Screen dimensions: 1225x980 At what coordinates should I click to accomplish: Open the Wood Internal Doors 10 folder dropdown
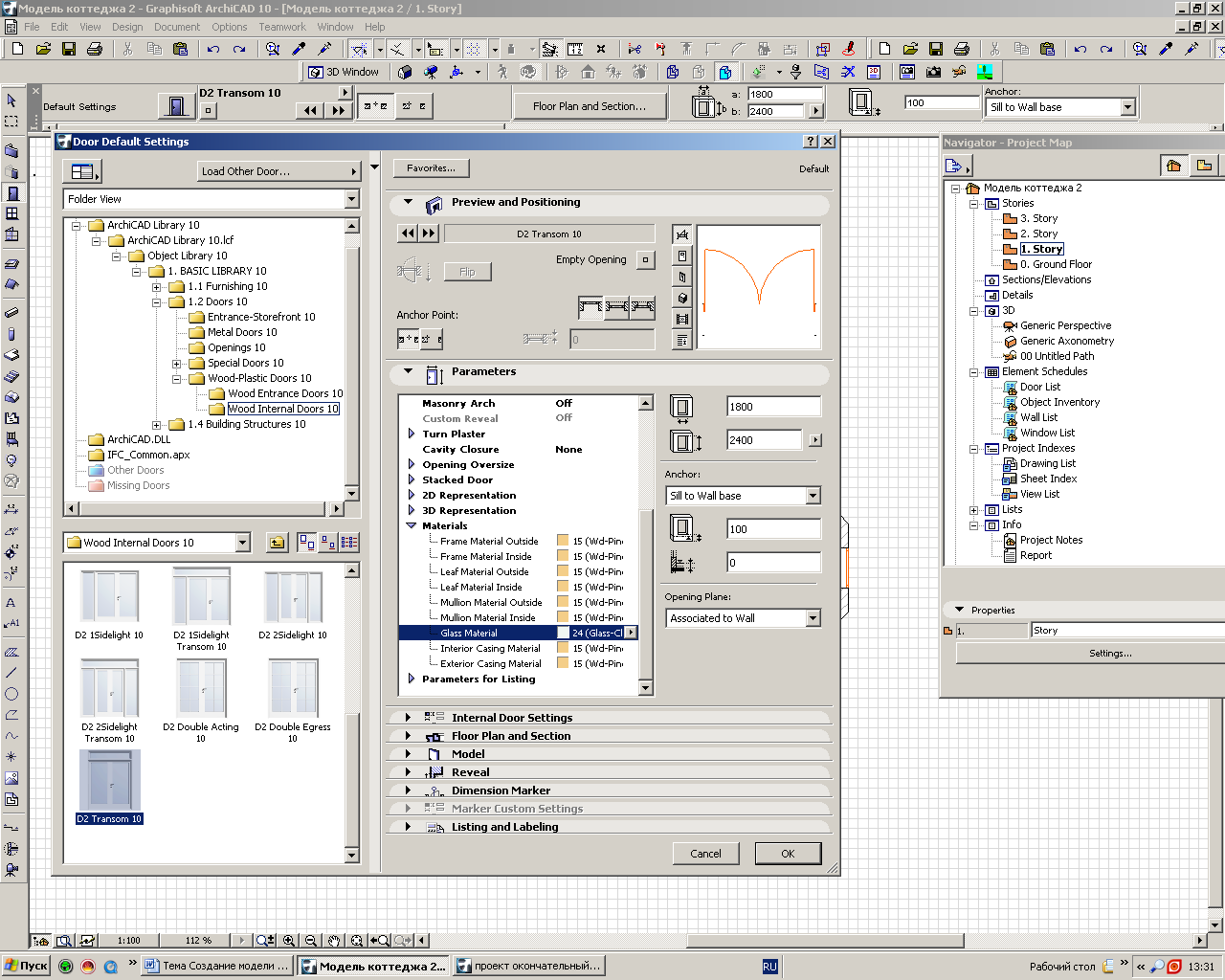(242, 543)
